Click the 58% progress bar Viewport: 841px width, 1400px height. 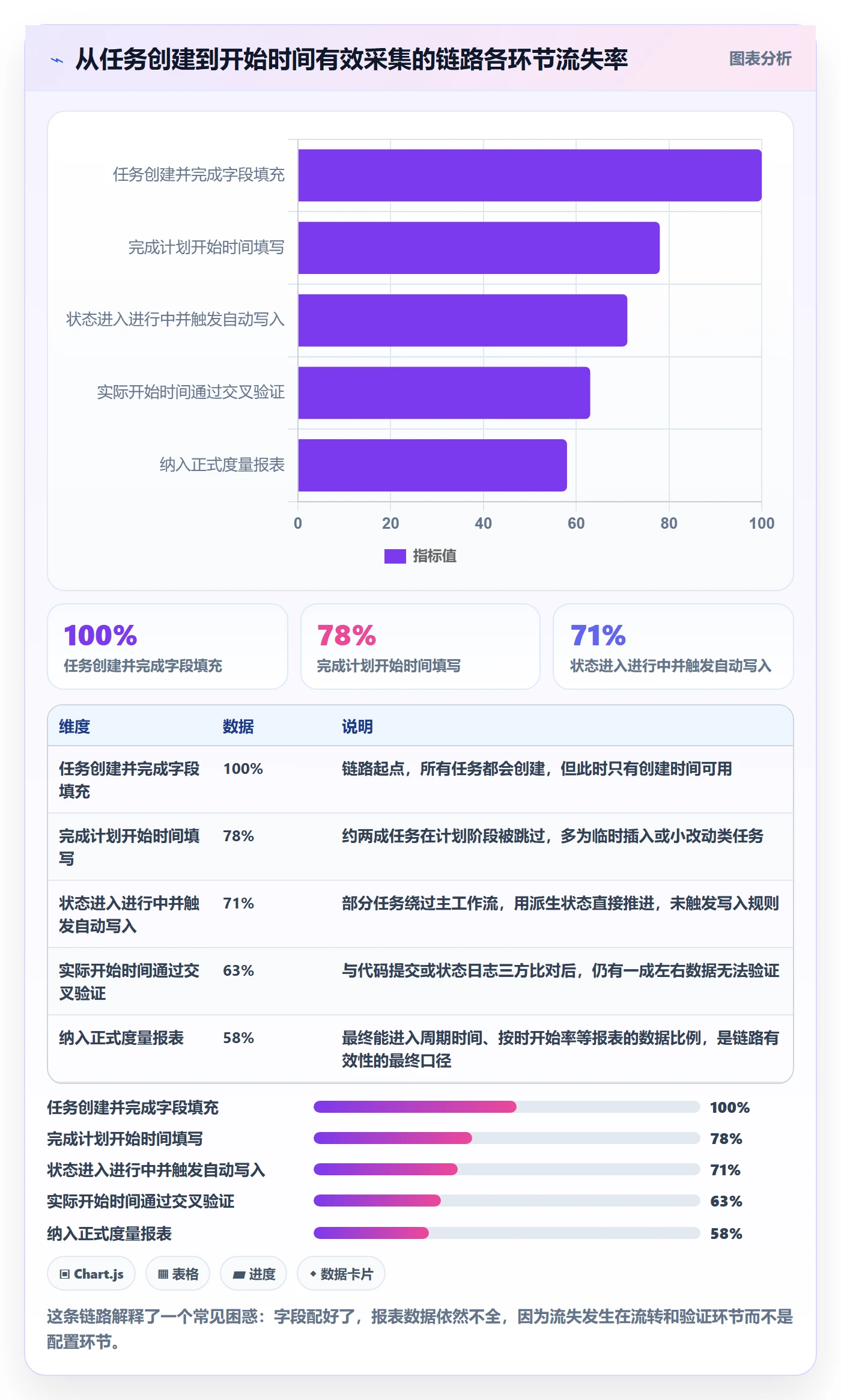pos(506,1233)
